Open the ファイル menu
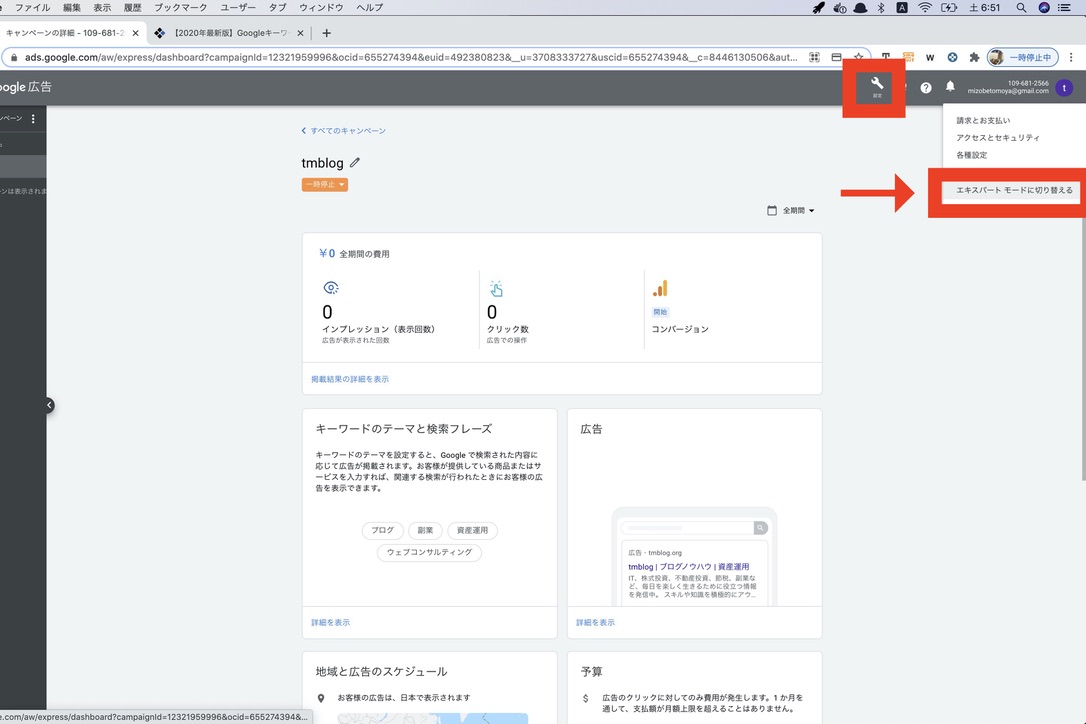This screenshot has height=724, width=1086. coord(32,8)
